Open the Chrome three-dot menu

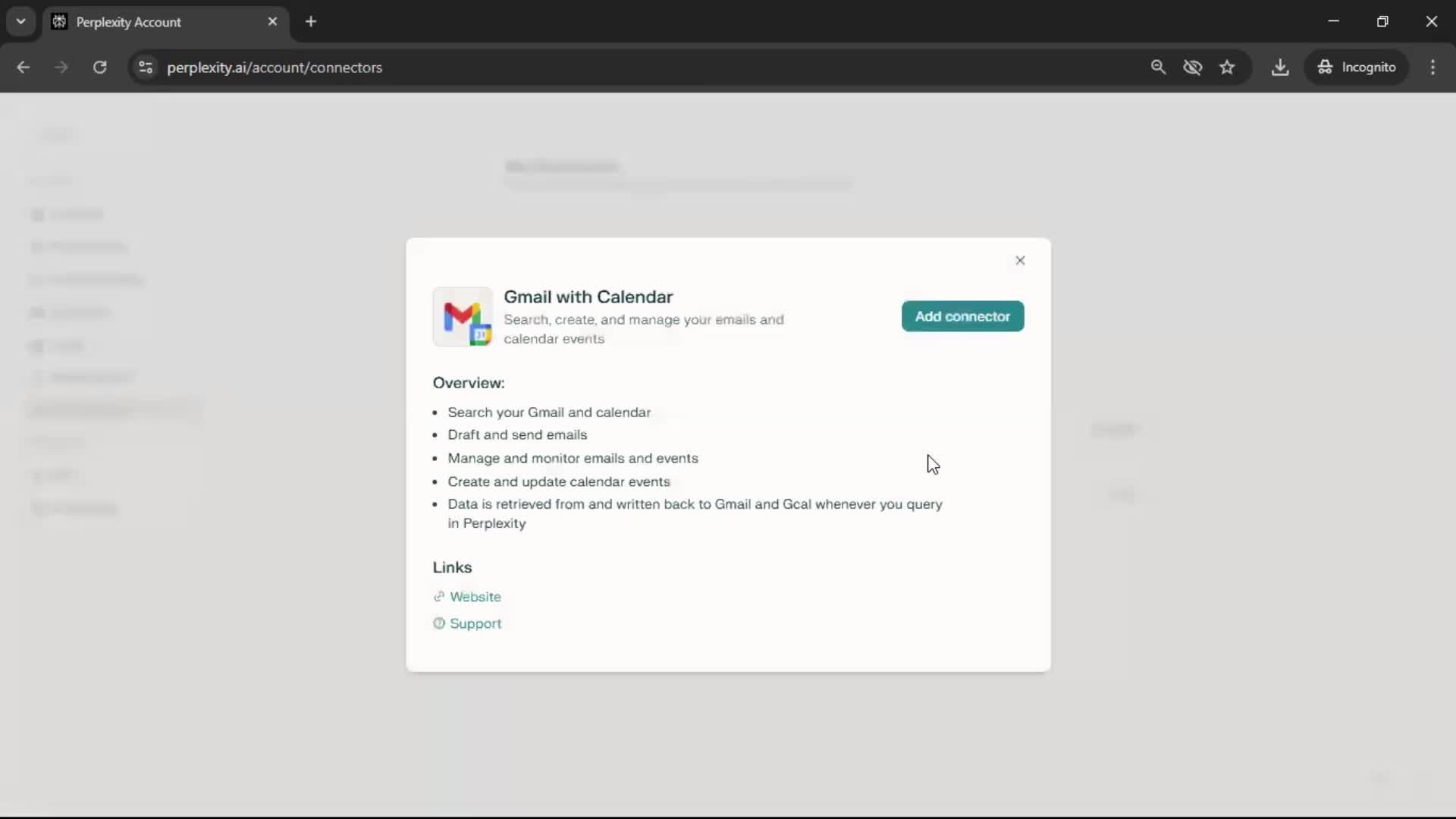point(1432,67)
